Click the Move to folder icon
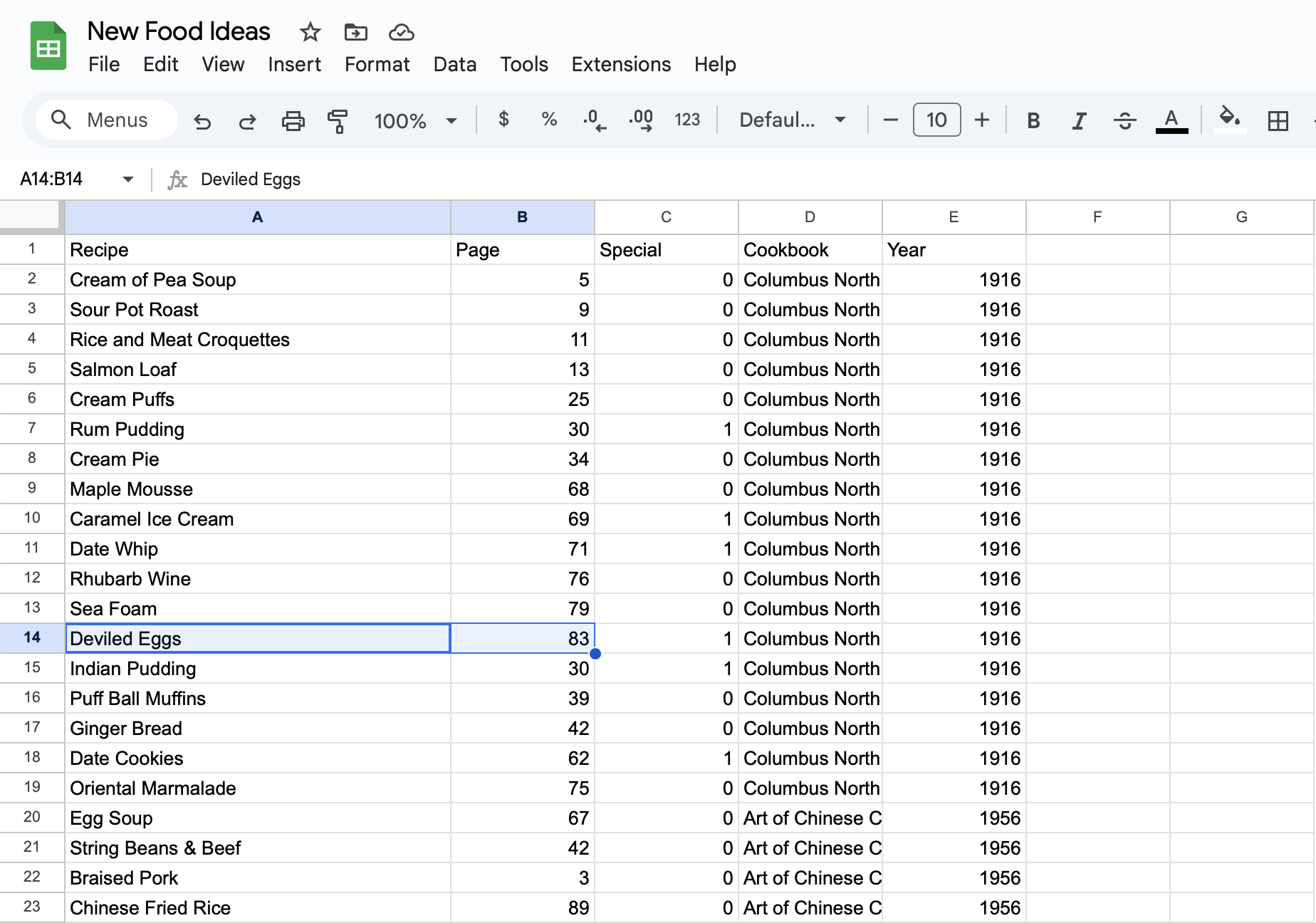1316x923 pixels. click(355, 32)
